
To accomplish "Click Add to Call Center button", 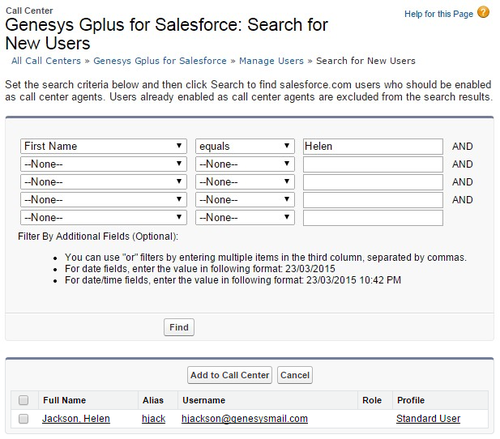I will (230, 375).
